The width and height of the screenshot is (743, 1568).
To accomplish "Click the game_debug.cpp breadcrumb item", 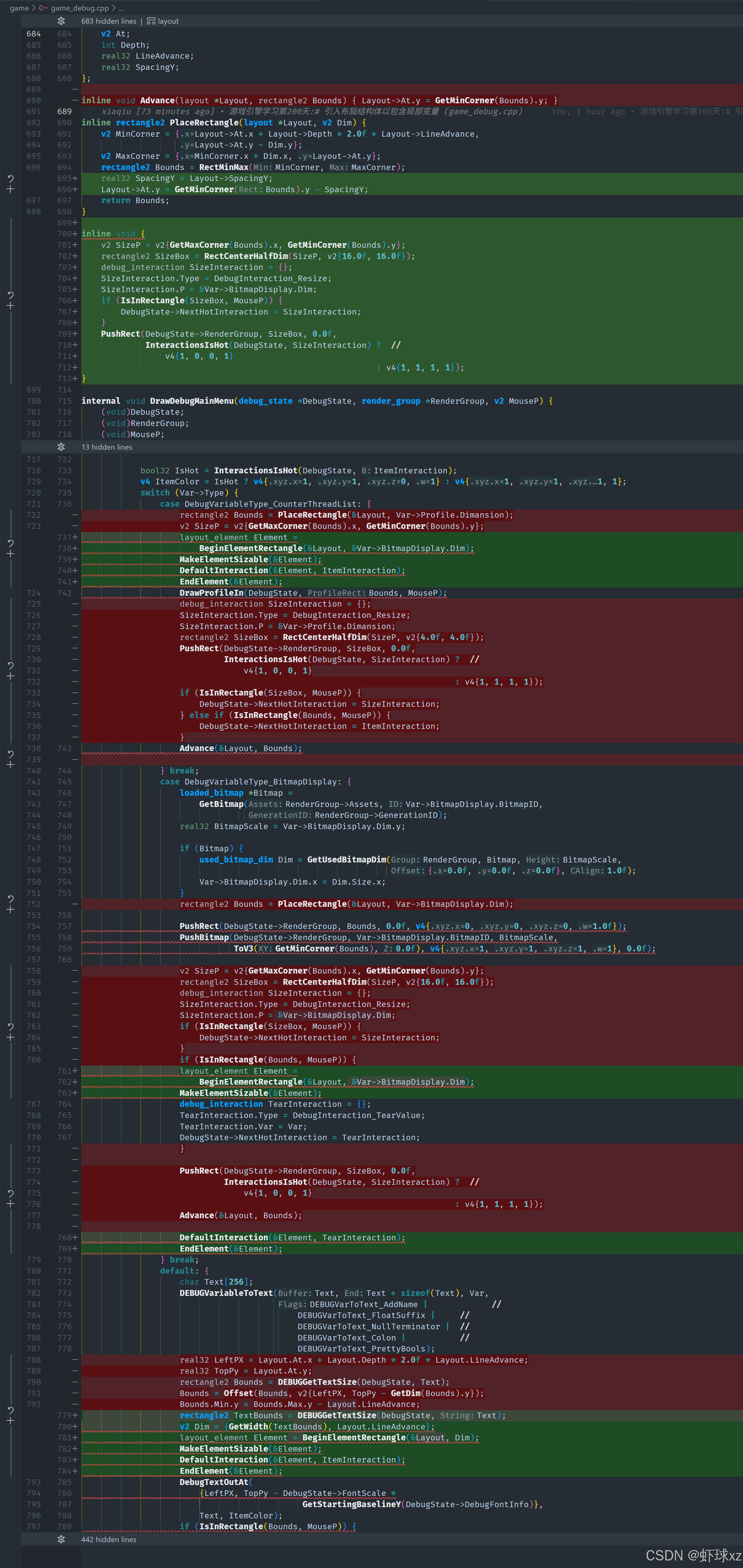I will click(79, 8).
